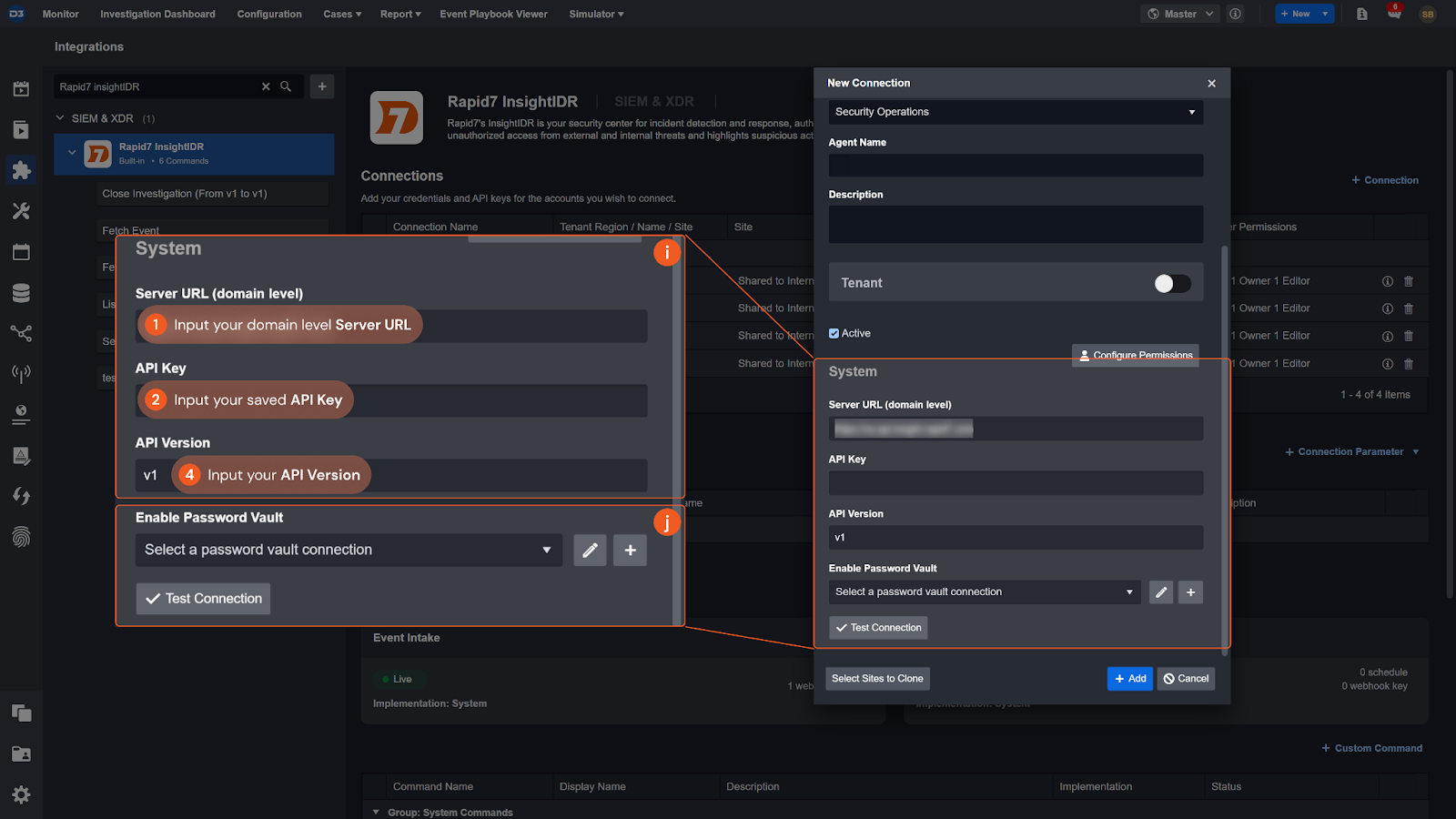This screenshot has height=819, width=1456.
Task: Click the plus button next to search
Action: tap(322, 86)
